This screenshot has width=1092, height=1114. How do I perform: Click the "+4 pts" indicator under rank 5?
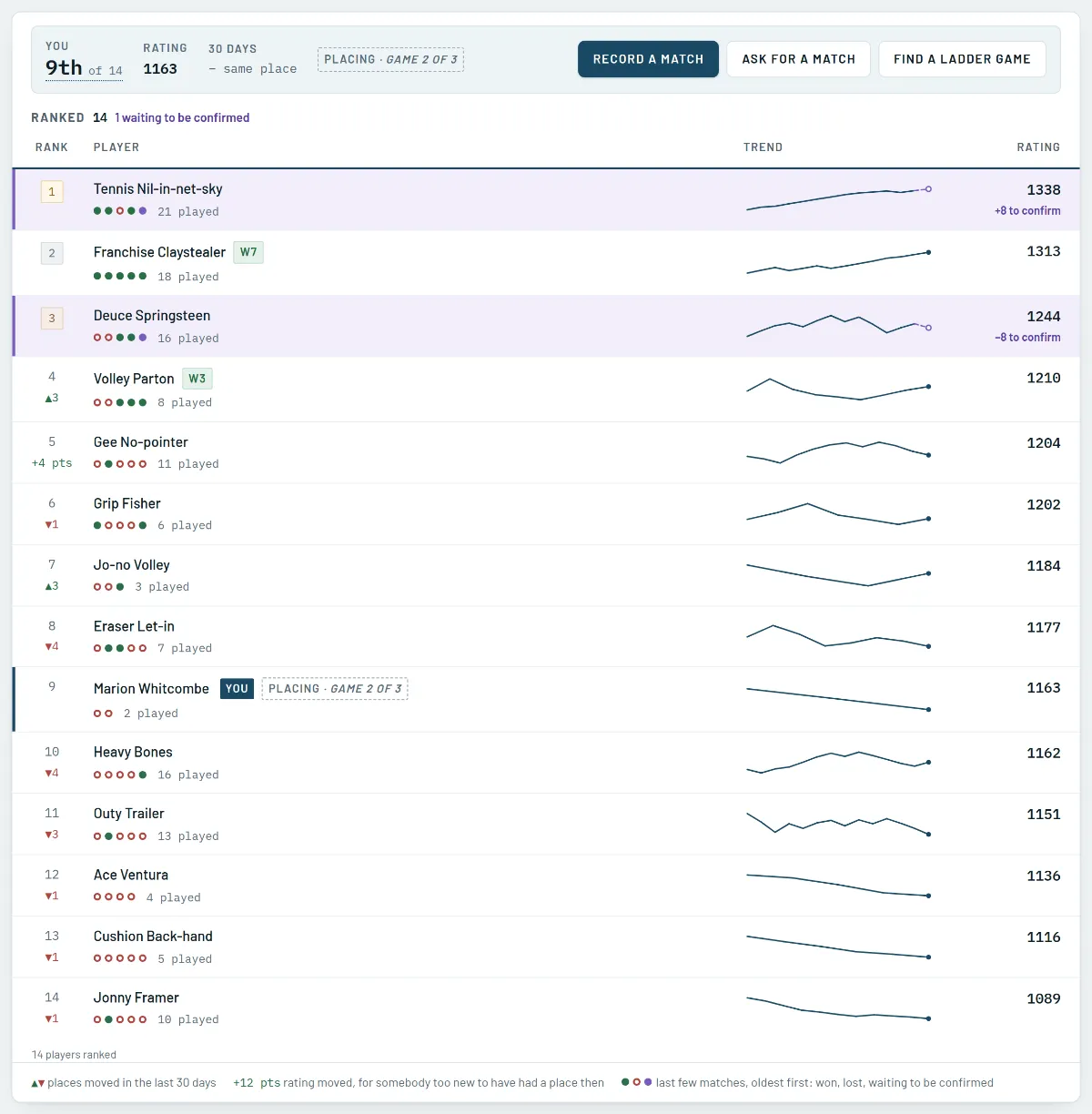click(x=52, y=463)
